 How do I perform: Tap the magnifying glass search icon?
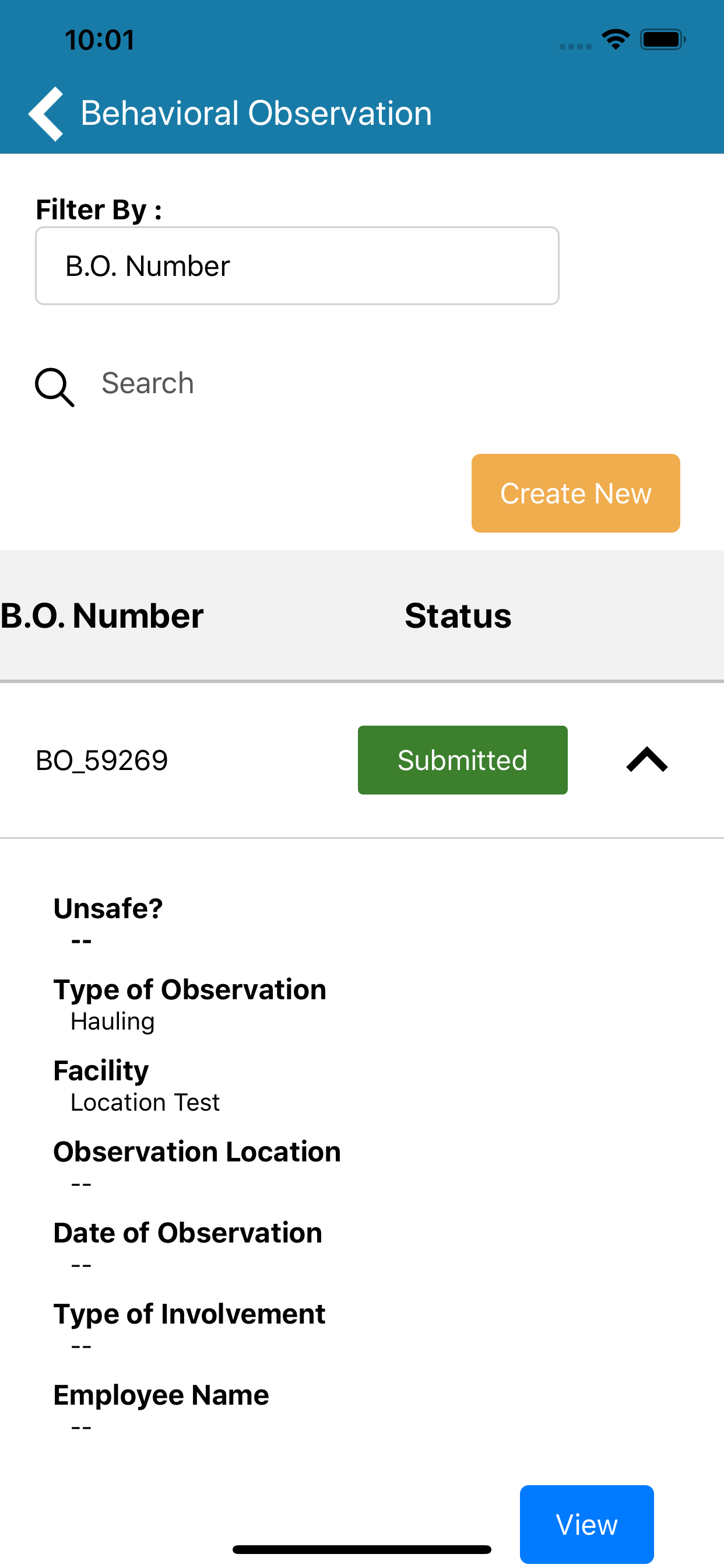coord(55,387)
